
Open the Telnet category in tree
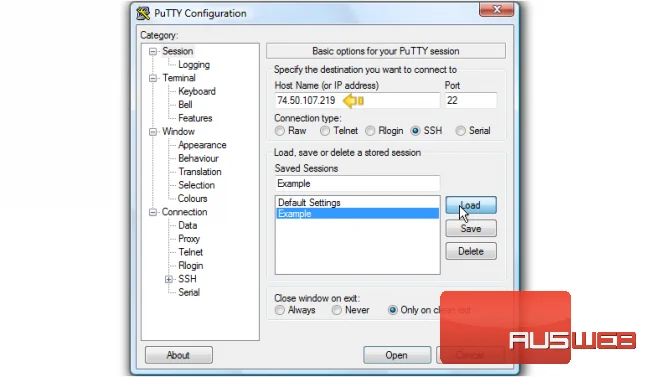tap(191, 252)
